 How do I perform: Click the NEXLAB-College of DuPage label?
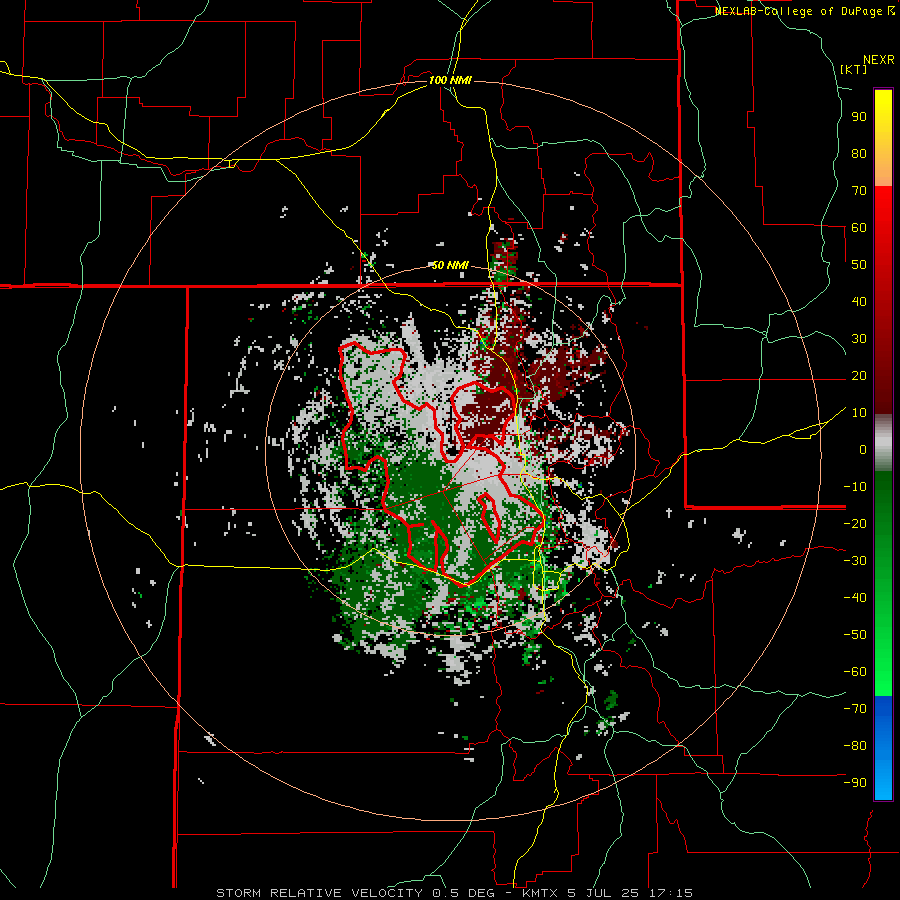click(804, 11)
